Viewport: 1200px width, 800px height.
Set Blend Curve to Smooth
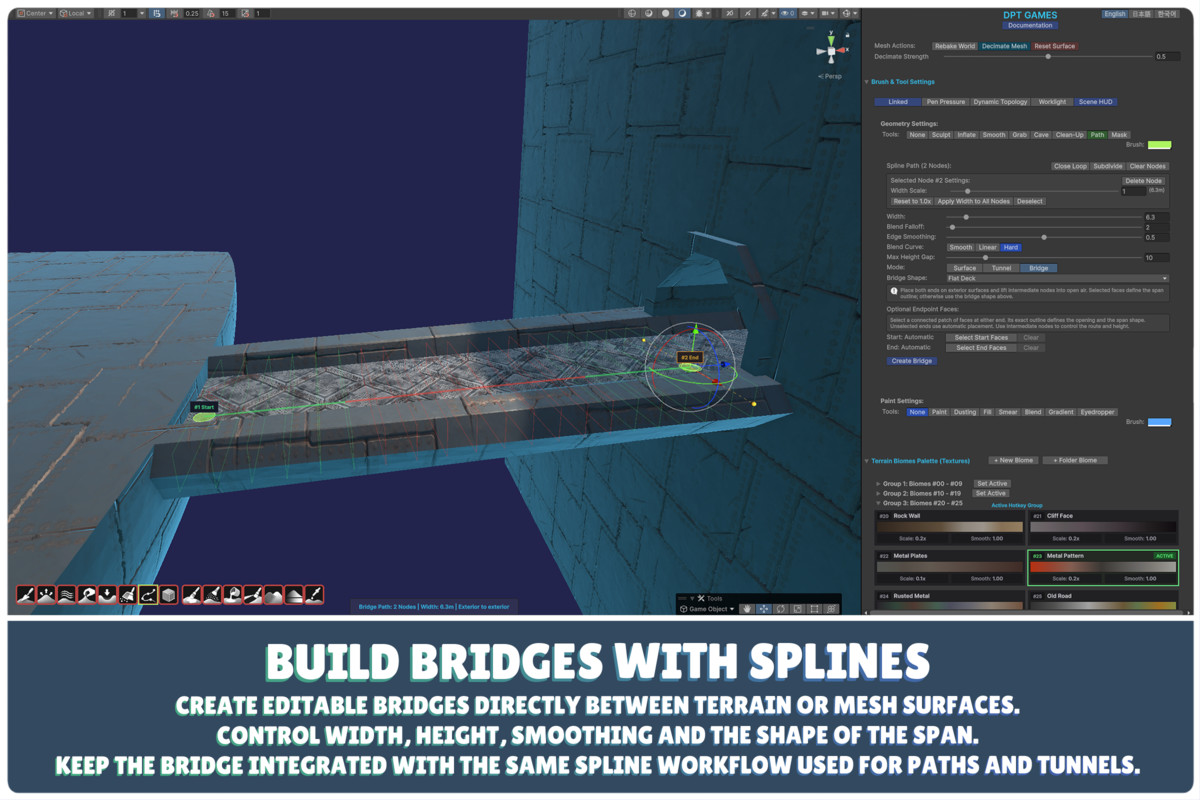click(x=960, y=247)
